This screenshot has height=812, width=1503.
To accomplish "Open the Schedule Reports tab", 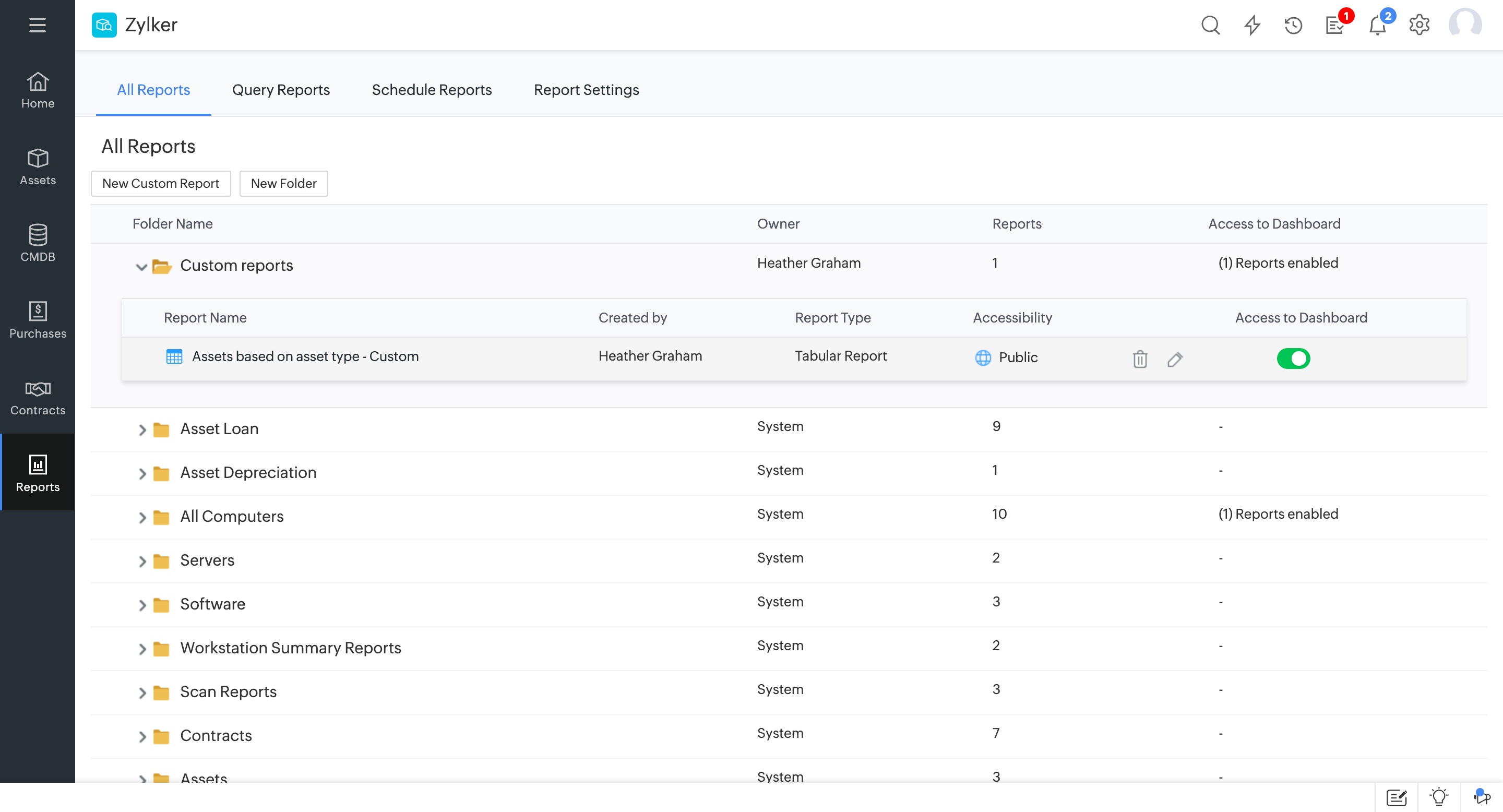I will point(431,90).
